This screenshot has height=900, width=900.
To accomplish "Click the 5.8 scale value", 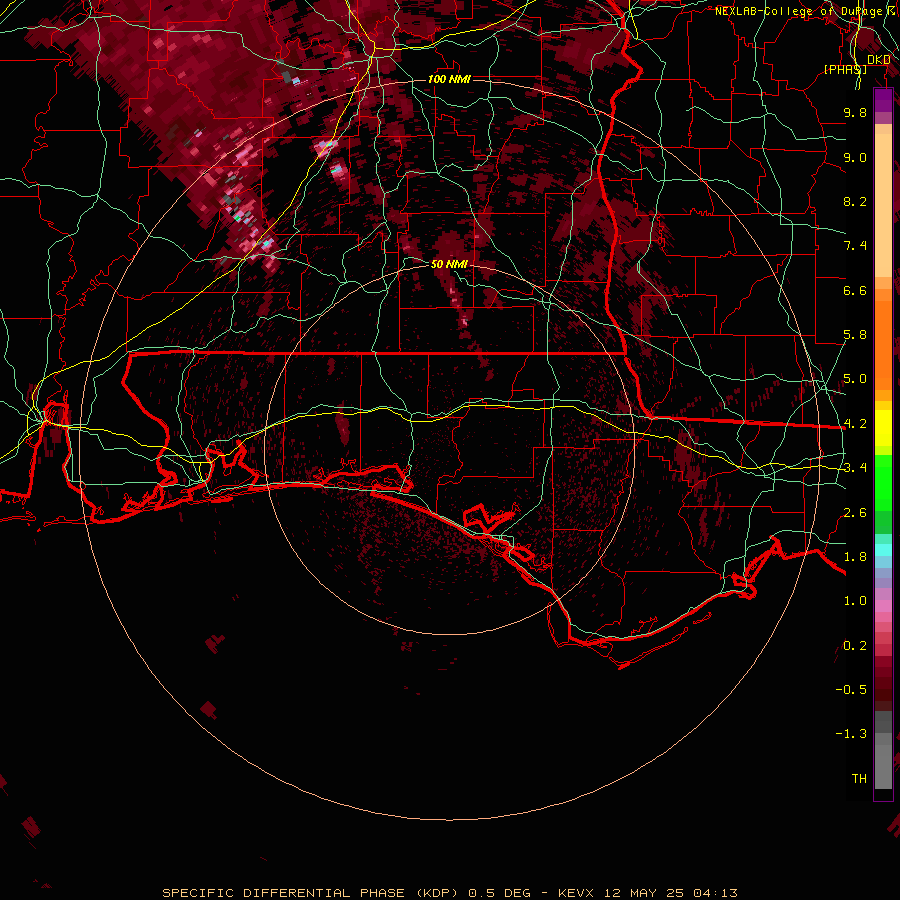I will (x=855, y=335).
